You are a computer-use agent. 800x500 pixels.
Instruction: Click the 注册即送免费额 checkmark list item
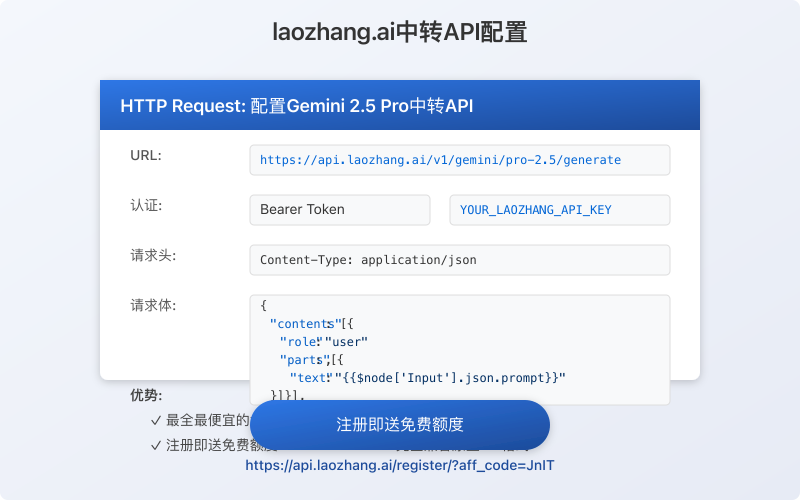pos(214,445)
